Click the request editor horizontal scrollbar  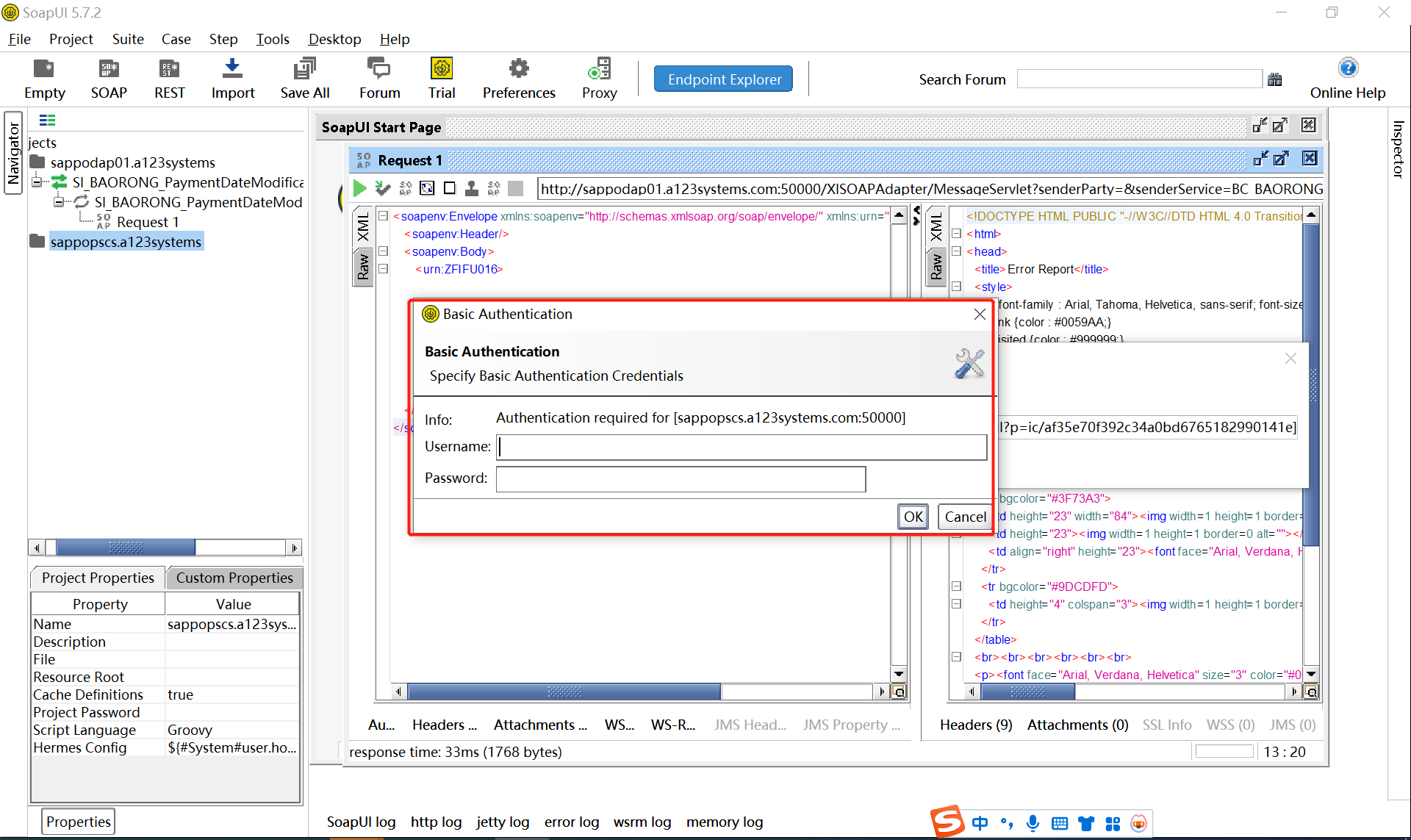point(564,692)
